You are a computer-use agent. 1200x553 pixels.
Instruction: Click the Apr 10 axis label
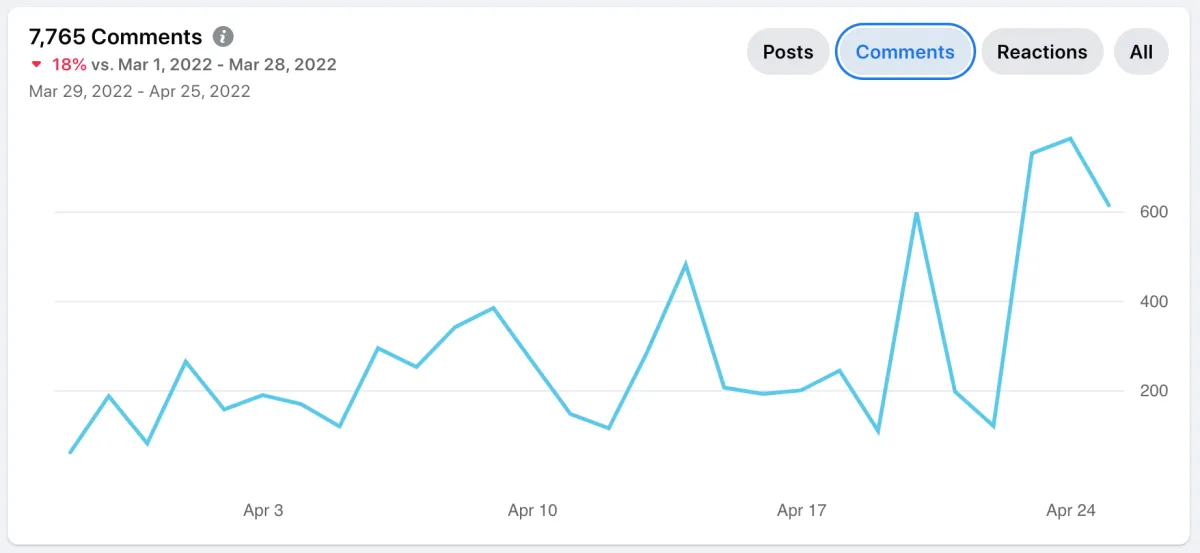click(x=532, y=510)
